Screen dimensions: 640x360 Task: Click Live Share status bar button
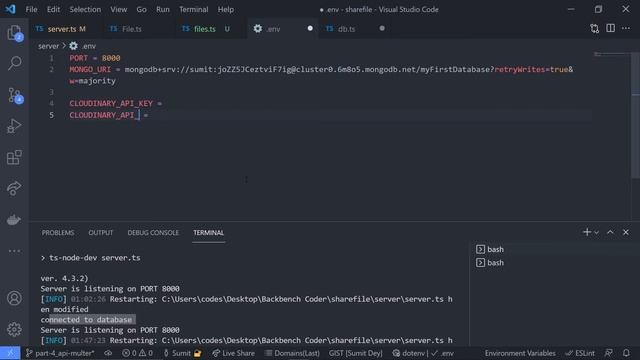click(233, 353)
